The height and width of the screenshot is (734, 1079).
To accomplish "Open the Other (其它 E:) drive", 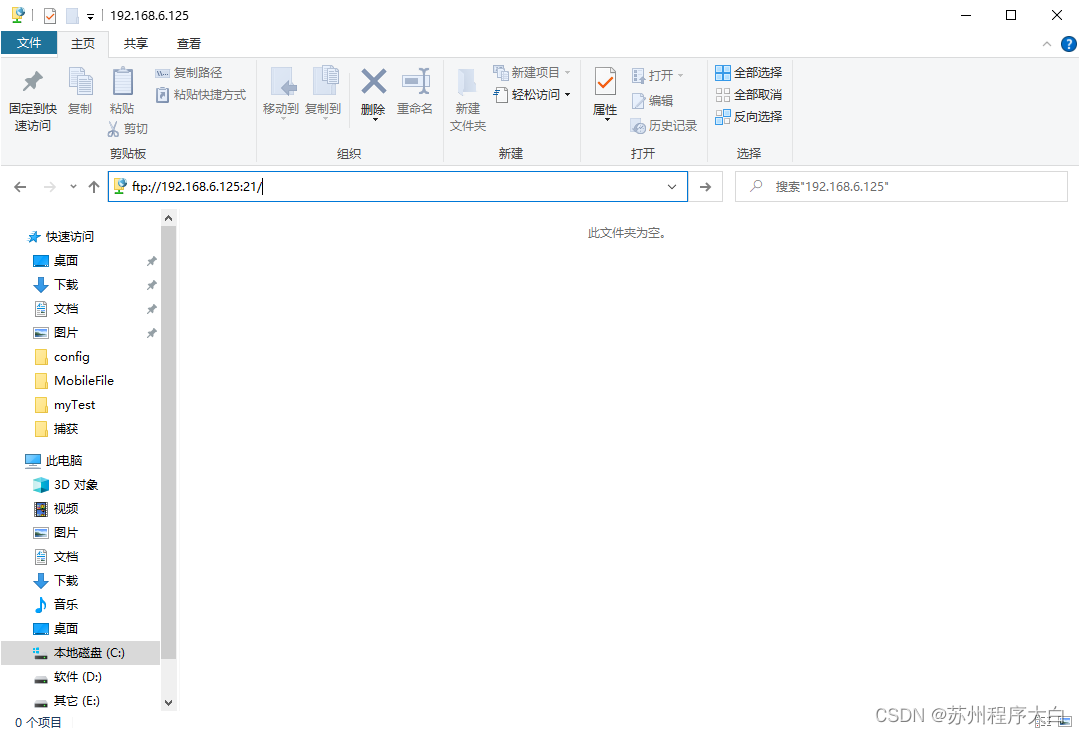I will tap(67, 701).
